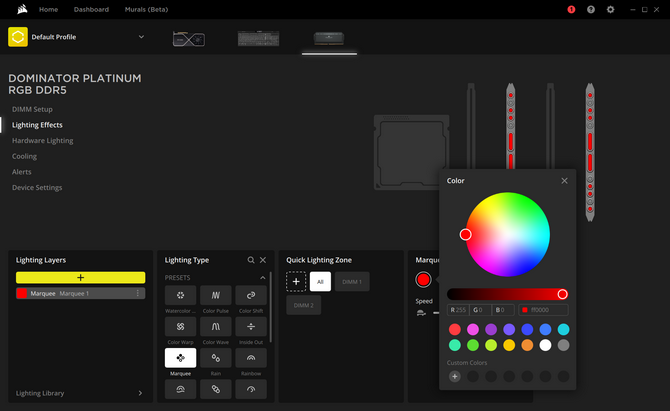Choose the Rainbow lighting effect
Viewport: 670px width, 411px height.
click(251, 358)
